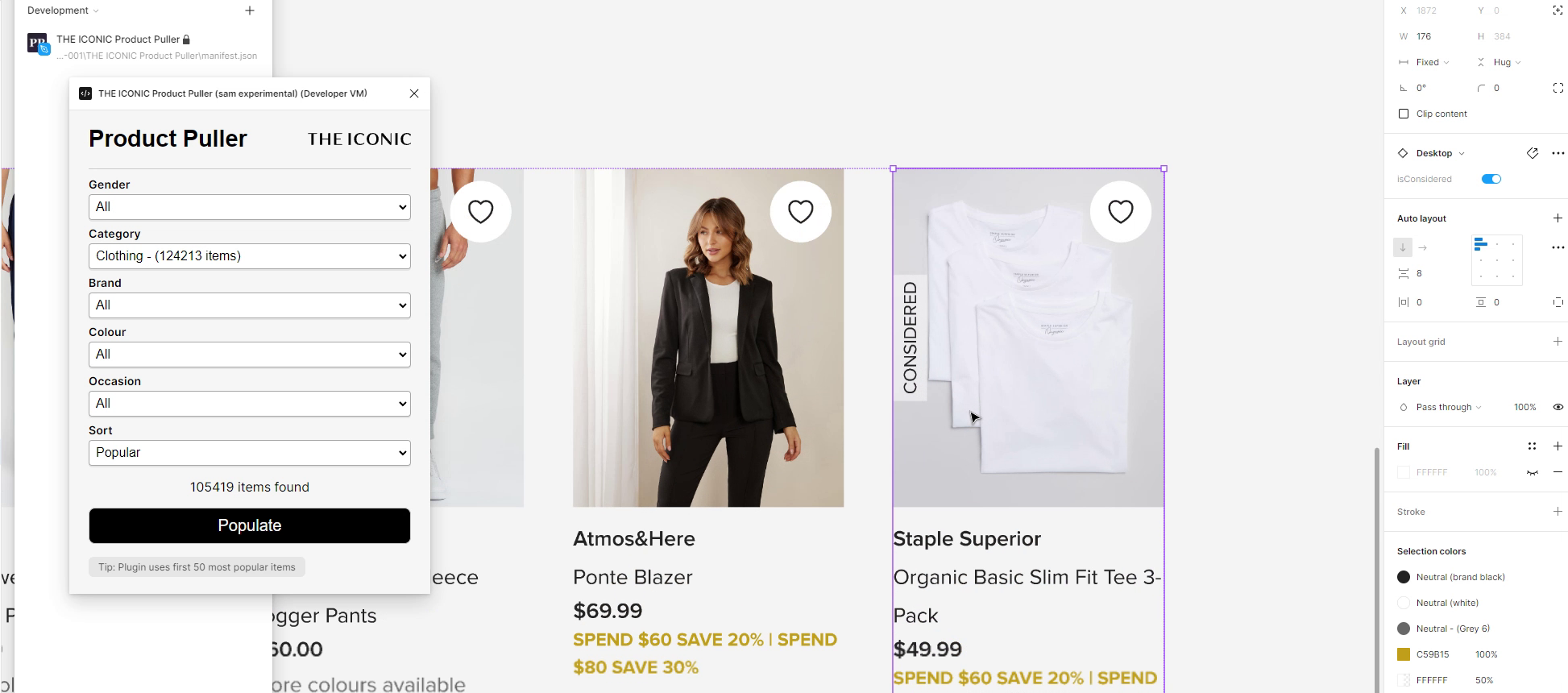Click the apply variable icon next to Desktop
1568x693 pixels.
click(x=1533, y=153)
